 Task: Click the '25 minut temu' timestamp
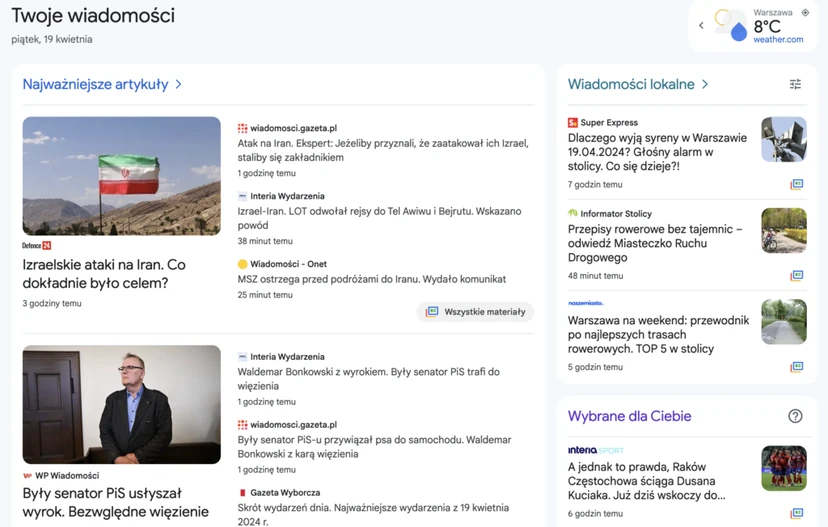(265, 295)
